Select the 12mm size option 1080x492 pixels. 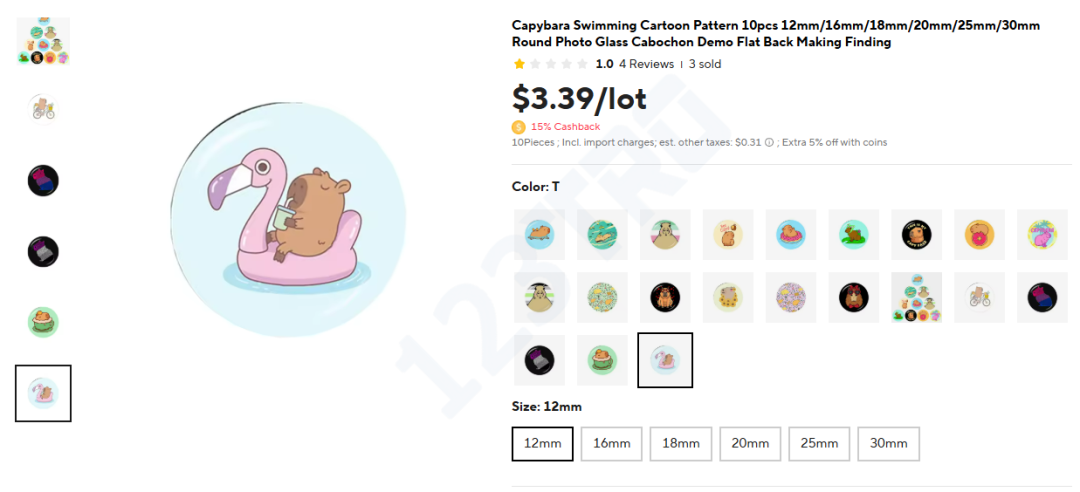coord(542,444)
